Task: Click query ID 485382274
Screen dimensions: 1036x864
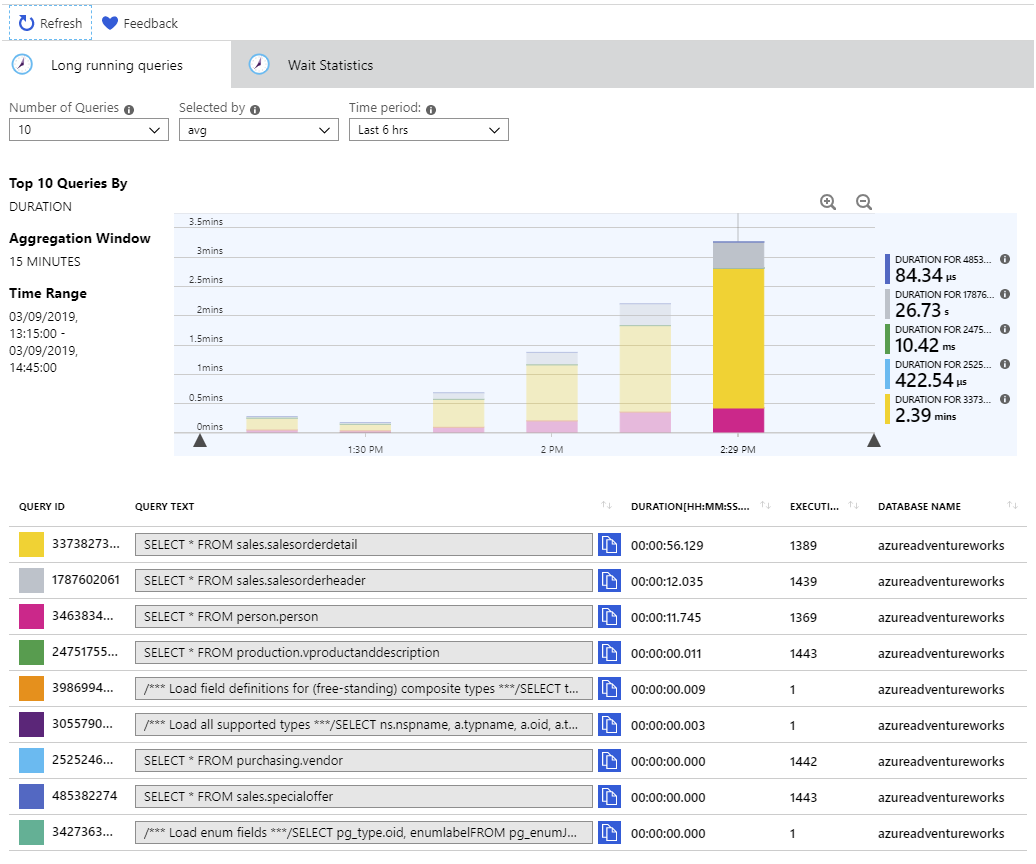Action: tap(85, 796)
